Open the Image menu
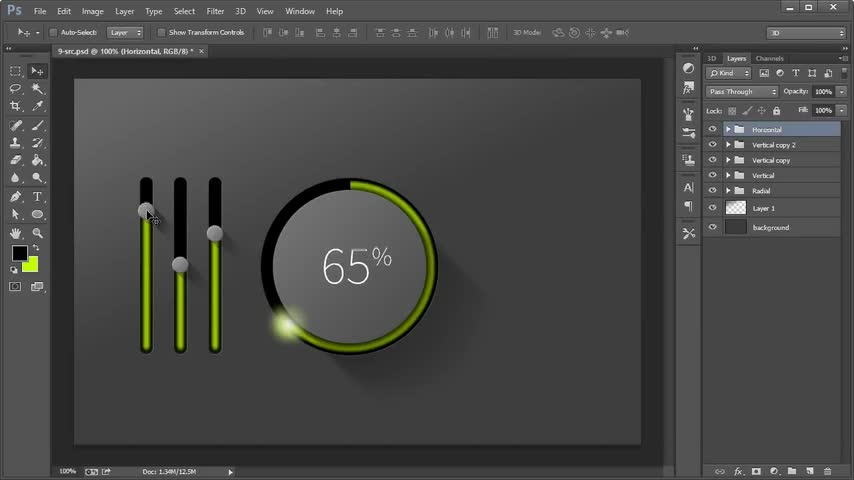 click(x=93, y=11)
